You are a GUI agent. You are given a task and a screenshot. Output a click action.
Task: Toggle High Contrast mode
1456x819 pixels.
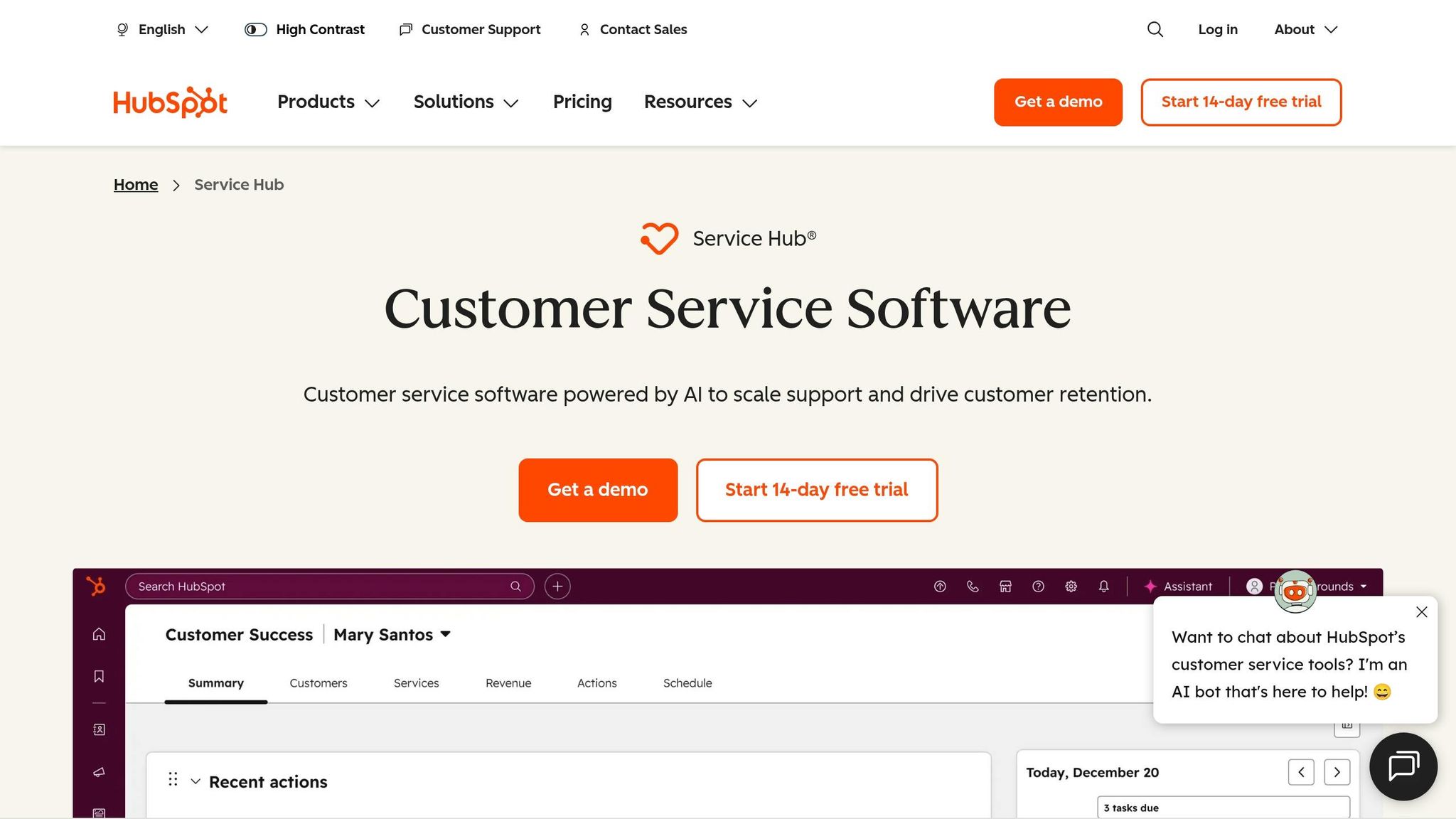[304, 29]
